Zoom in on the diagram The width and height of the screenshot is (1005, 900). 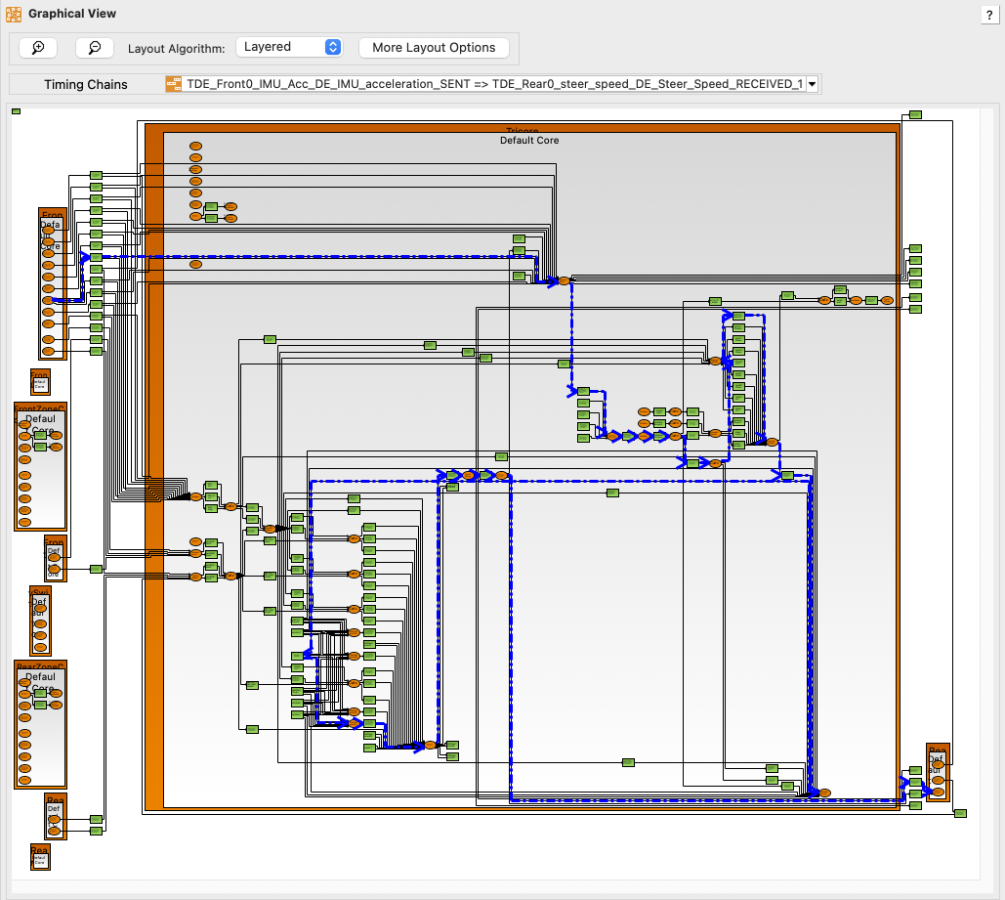[38, 47]
